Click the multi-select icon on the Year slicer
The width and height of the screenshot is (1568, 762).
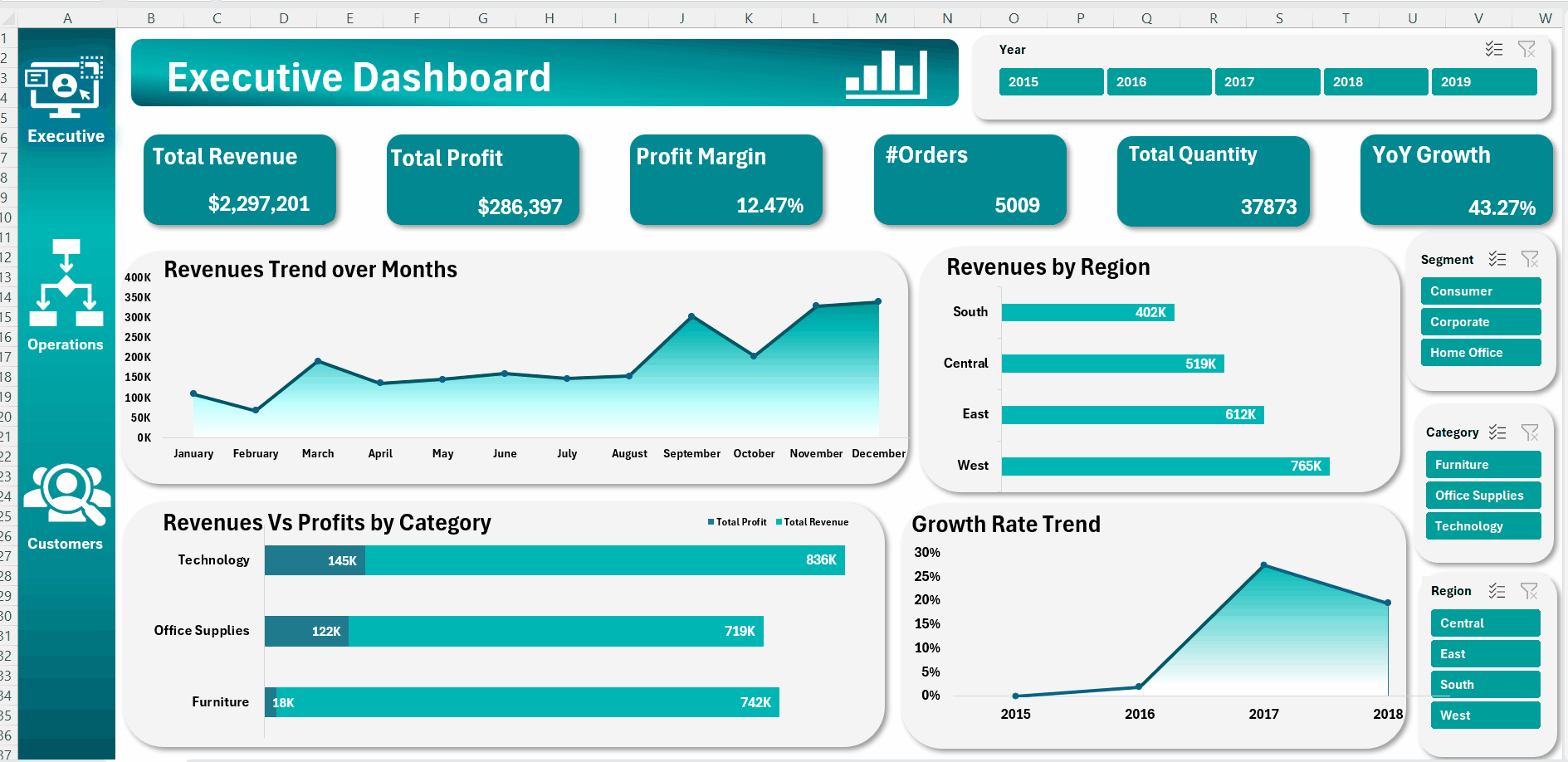[x=1494, y=50]
